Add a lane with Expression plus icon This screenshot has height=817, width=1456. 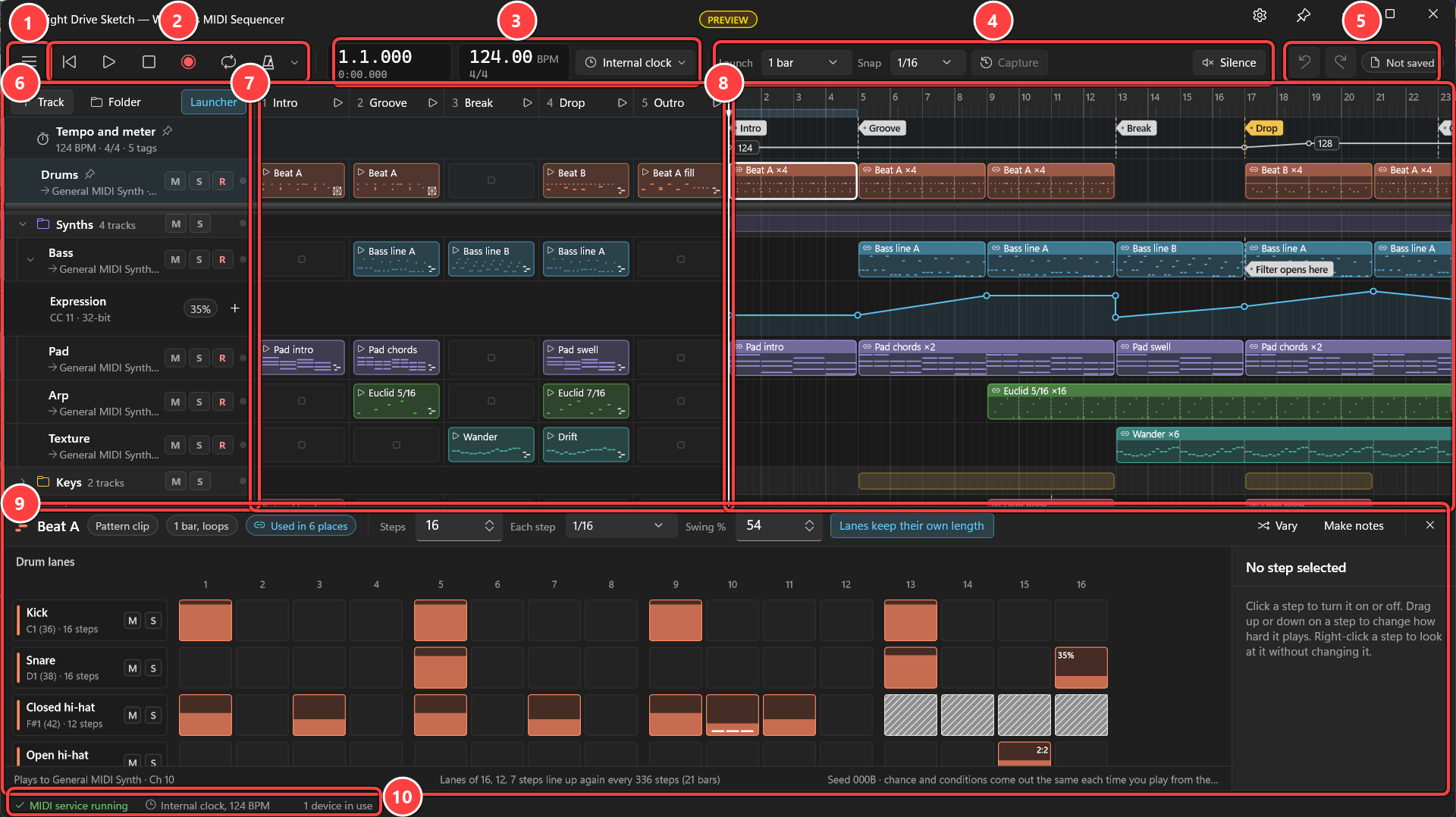[234, 308]
